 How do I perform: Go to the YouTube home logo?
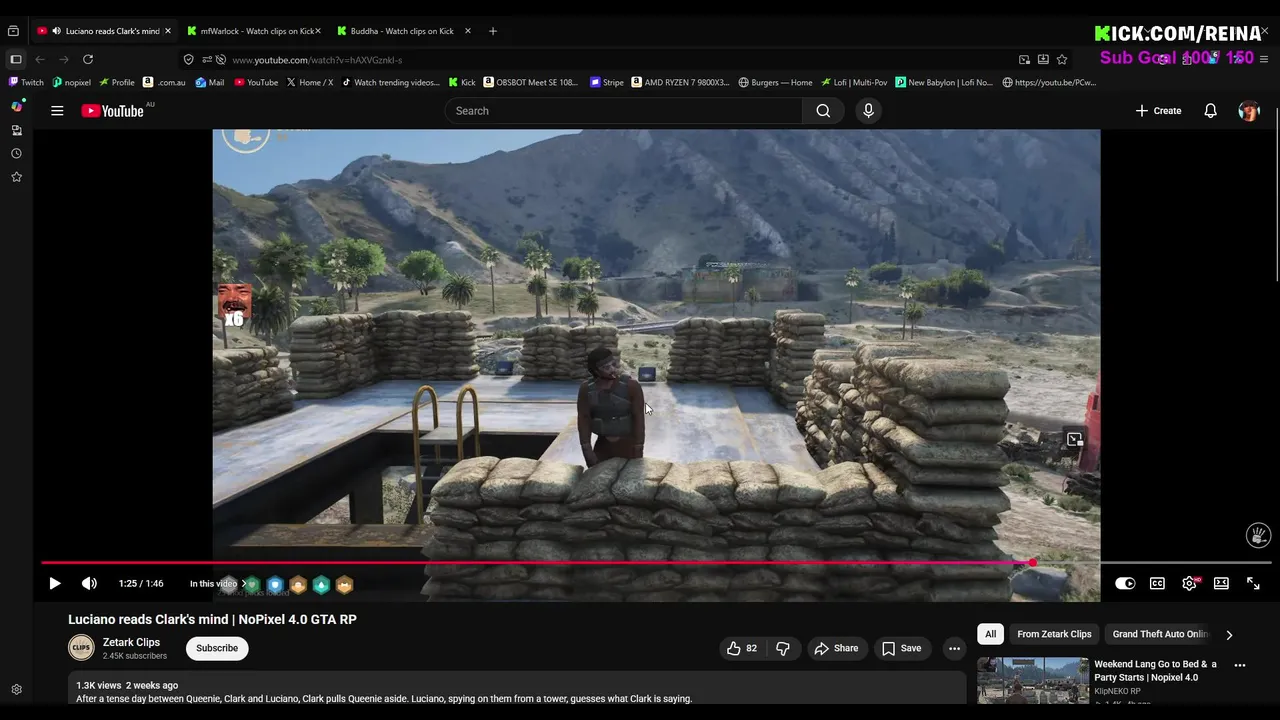pyautogui.click(x=113, y=111)
